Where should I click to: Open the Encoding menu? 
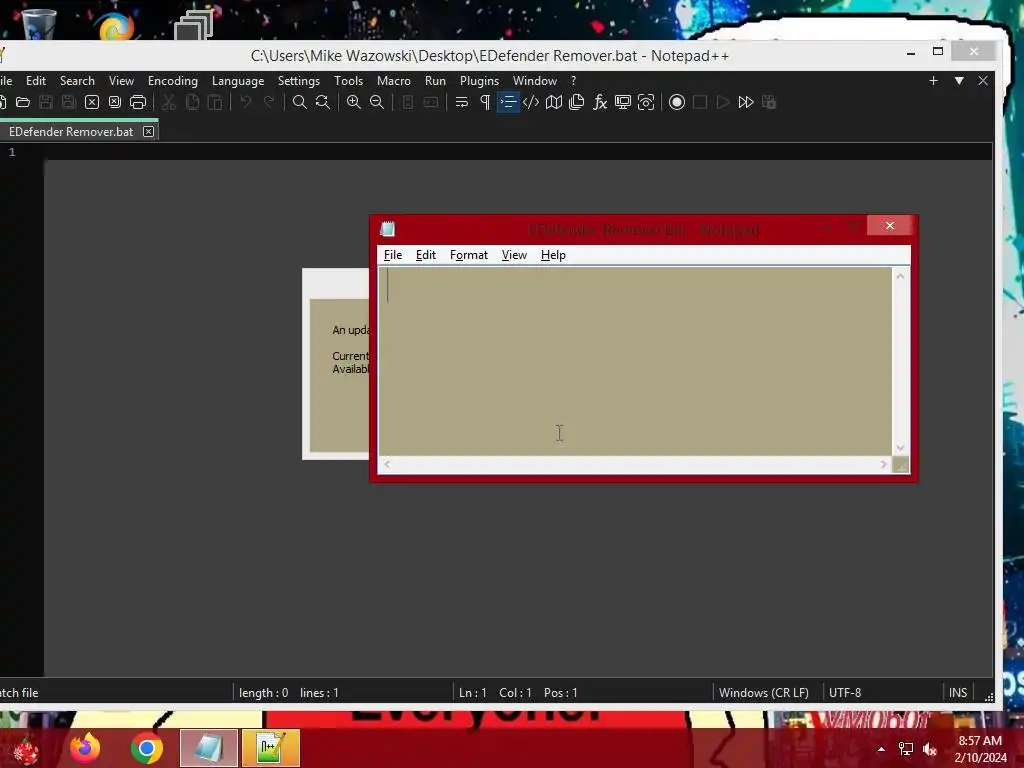(x=173, y=81)
